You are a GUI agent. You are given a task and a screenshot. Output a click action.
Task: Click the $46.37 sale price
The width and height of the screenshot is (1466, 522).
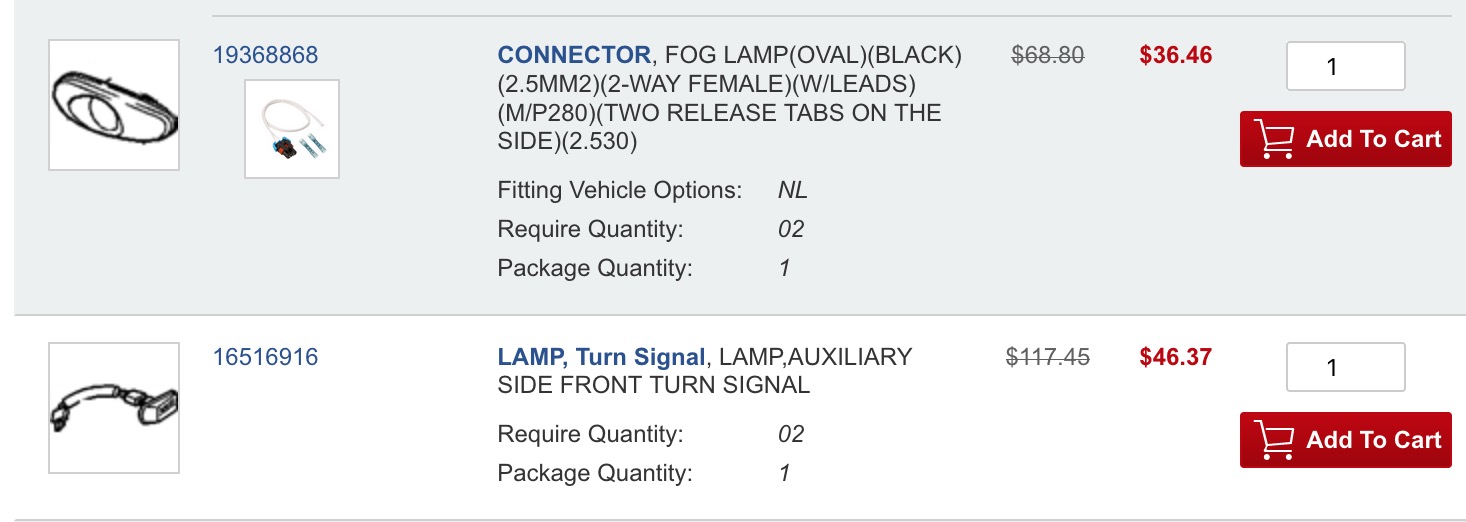click(x=1175, y=357)
